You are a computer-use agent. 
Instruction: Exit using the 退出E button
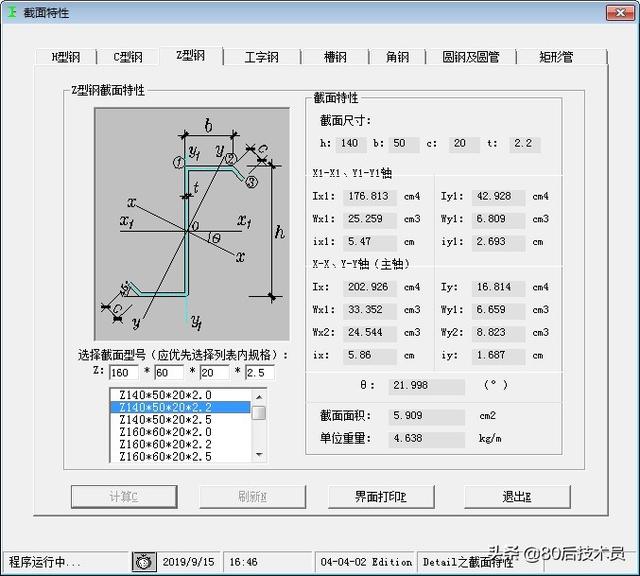point(517,496)
